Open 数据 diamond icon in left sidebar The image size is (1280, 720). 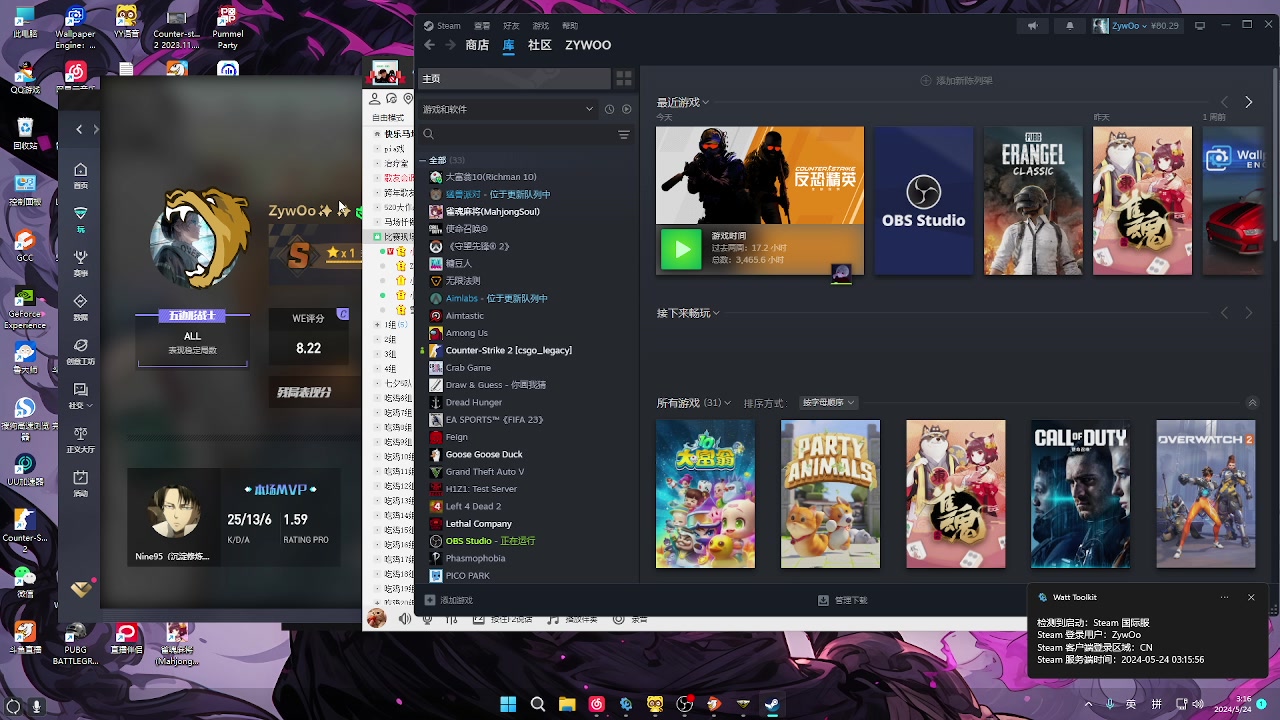tap(81, 308)
